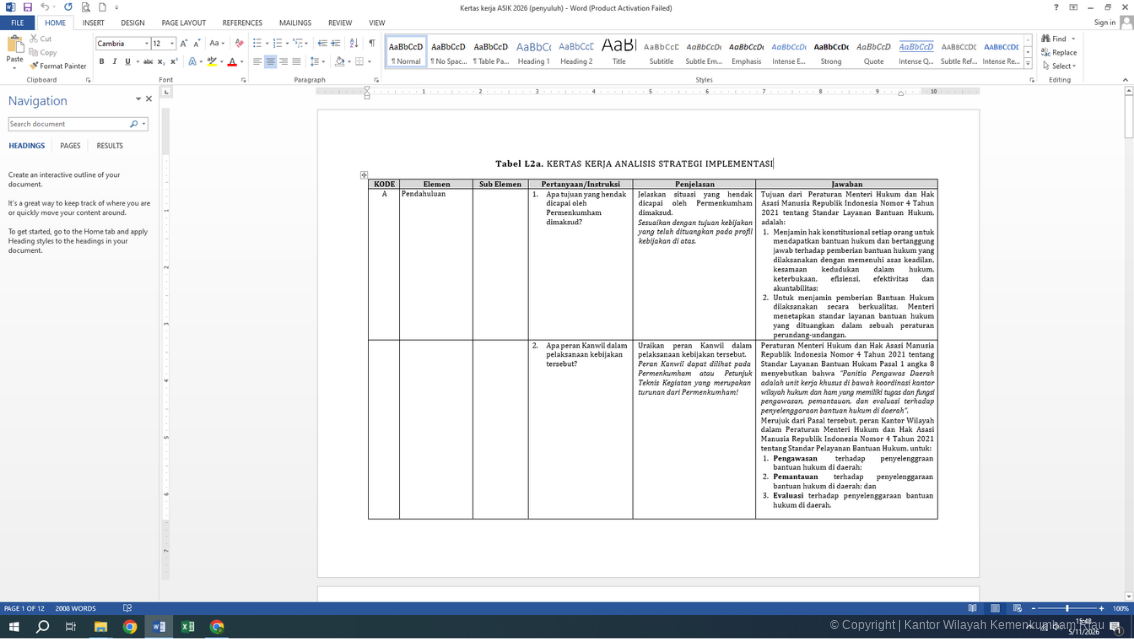Open proofing errors icon in status bar
Image resolution: width=1134 pixels, height=639 pixels.
click(127, 609)
